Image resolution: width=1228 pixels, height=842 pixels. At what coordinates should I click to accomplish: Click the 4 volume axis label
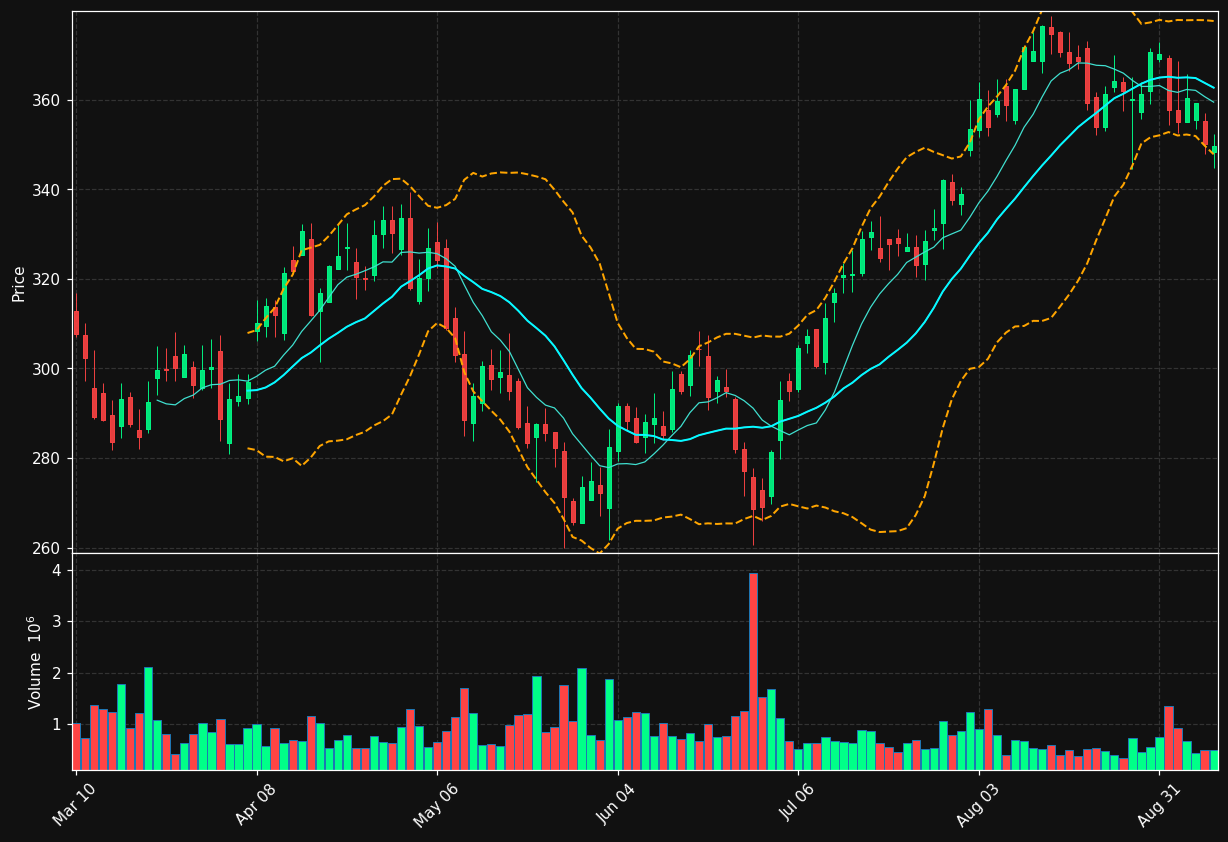click(57, 571)
